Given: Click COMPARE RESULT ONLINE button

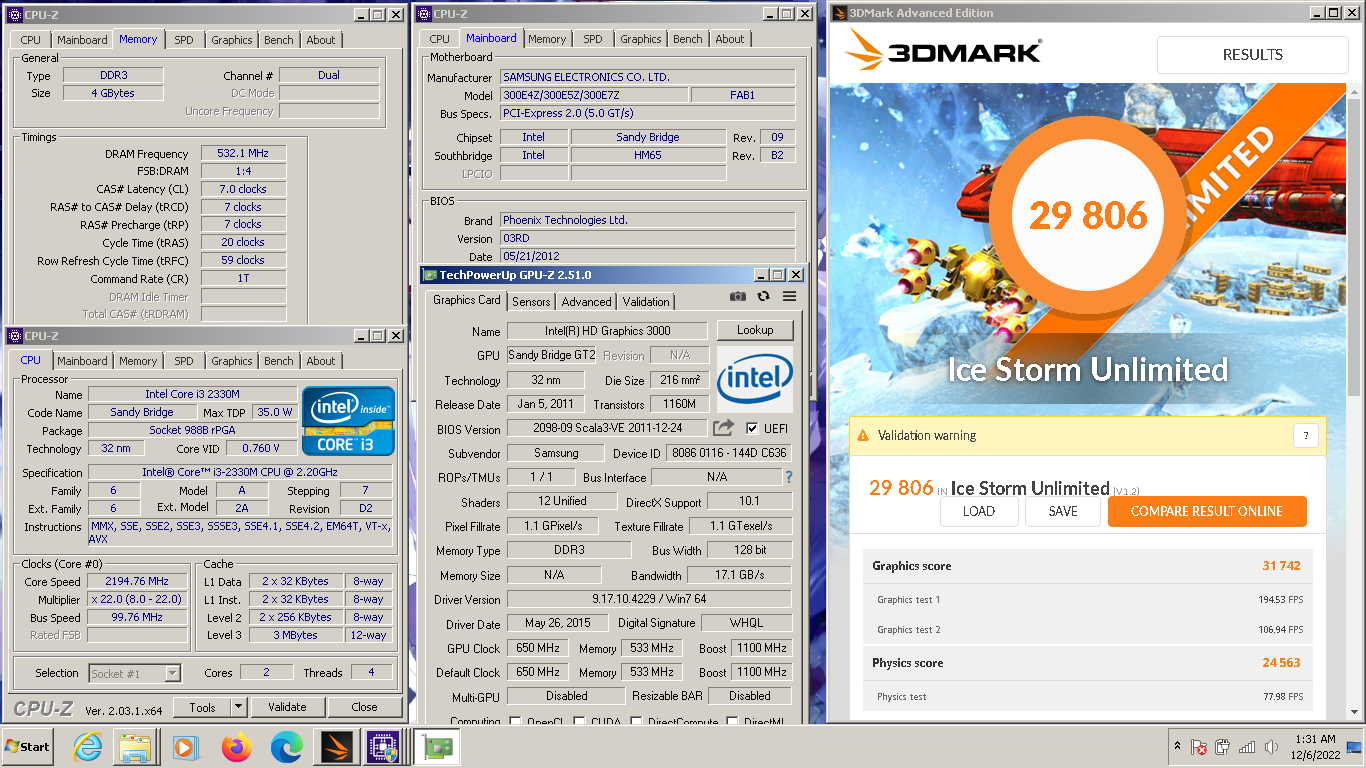Looking at the screenshot, I should point(1207,511).
